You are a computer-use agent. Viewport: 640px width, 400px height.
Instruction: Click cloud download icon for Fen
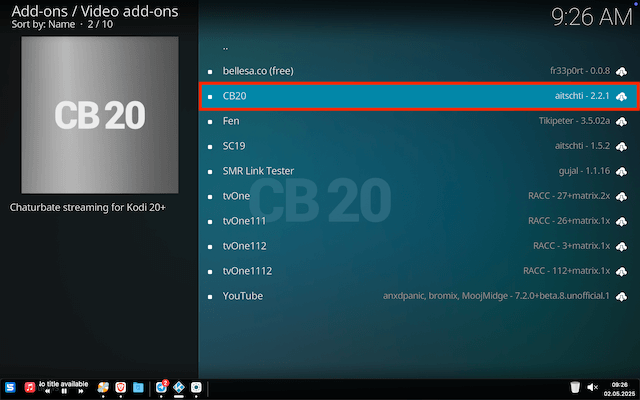point(621,122)
